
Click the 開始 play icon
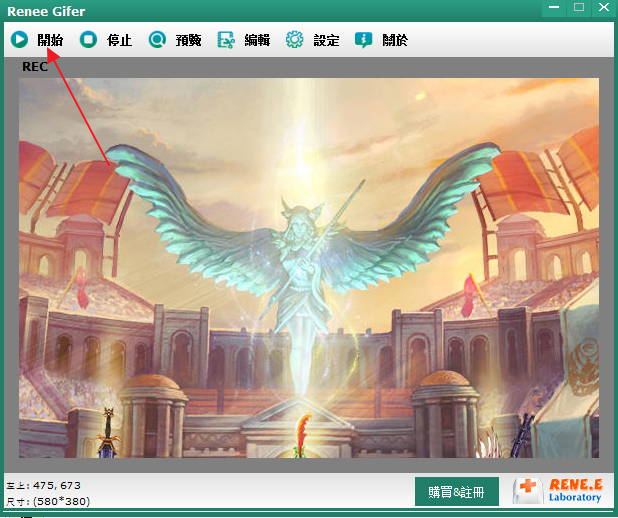coord(19,40)
